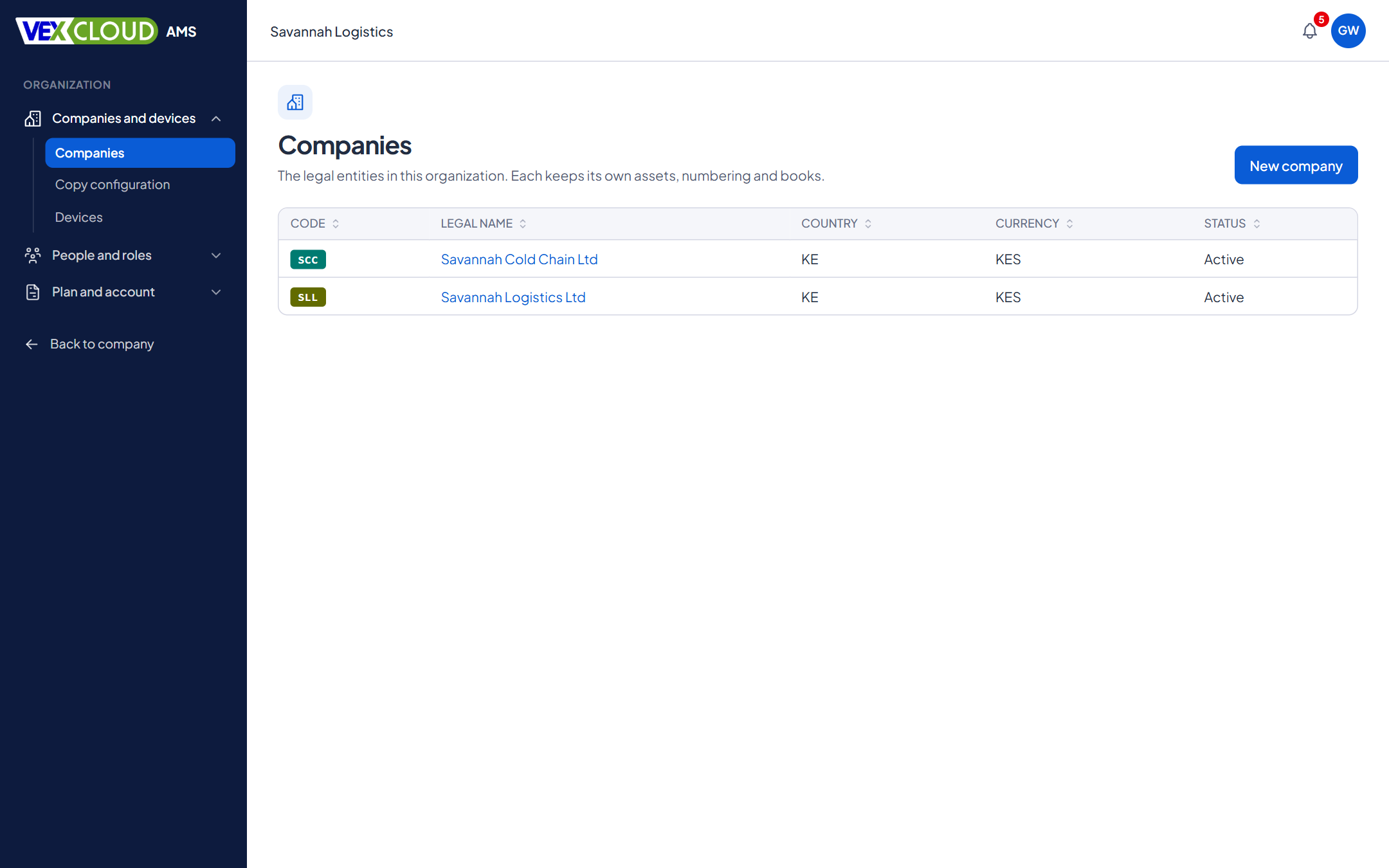
Task: Click the SCC code badge
Action: pyautogui.click(x=308, y=260)
